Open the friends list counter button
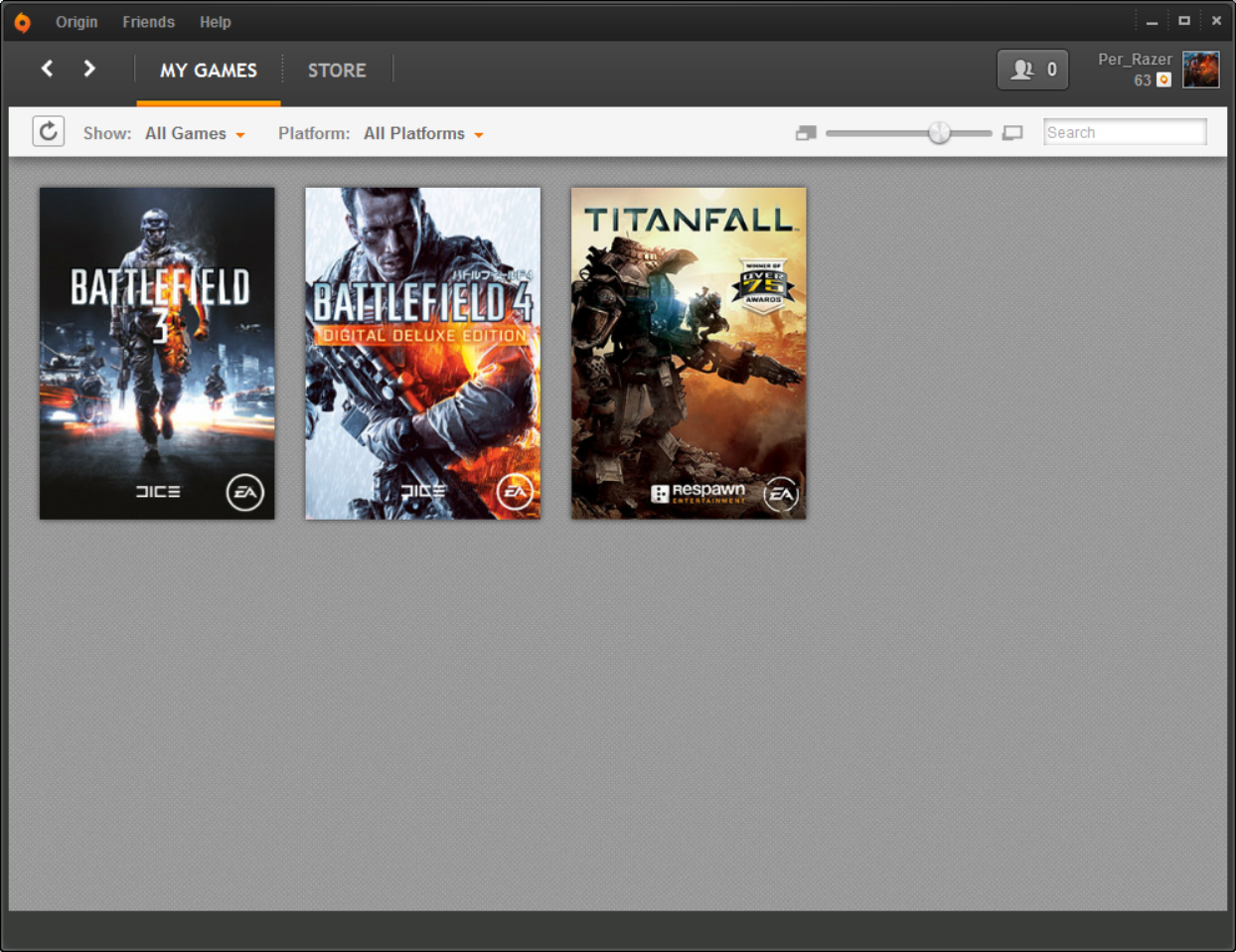Screen dimensions: 1236x952 (x=1033, y=70)
